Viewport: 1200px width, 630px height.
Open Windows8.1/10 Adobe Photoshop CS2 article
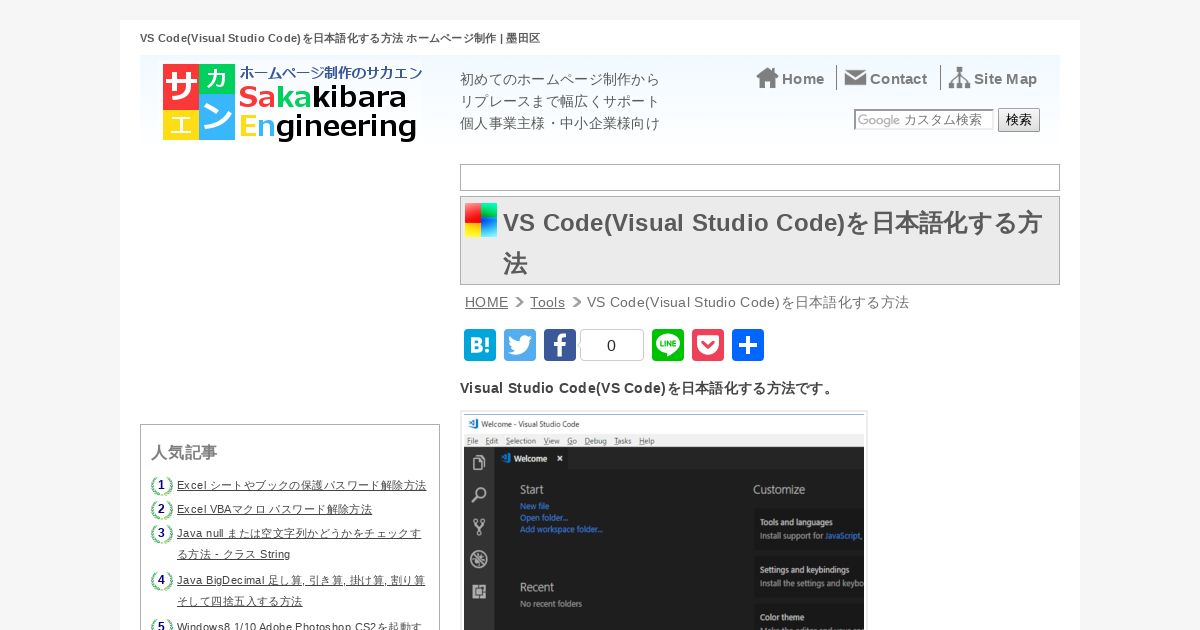point(299,626)
